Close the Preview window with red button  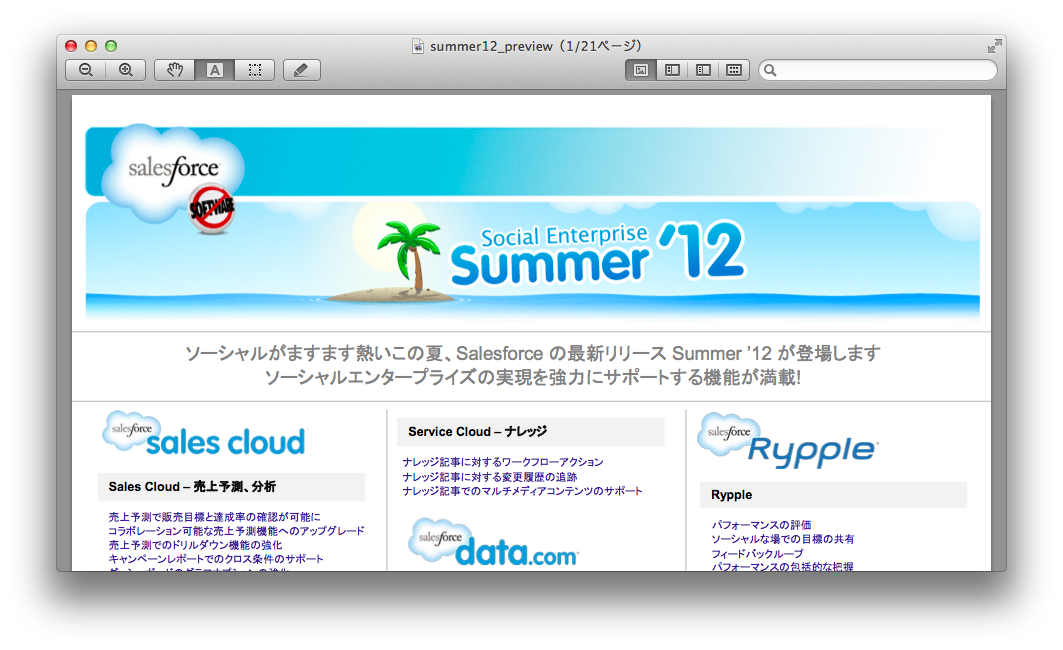click(x=71, y=46)
